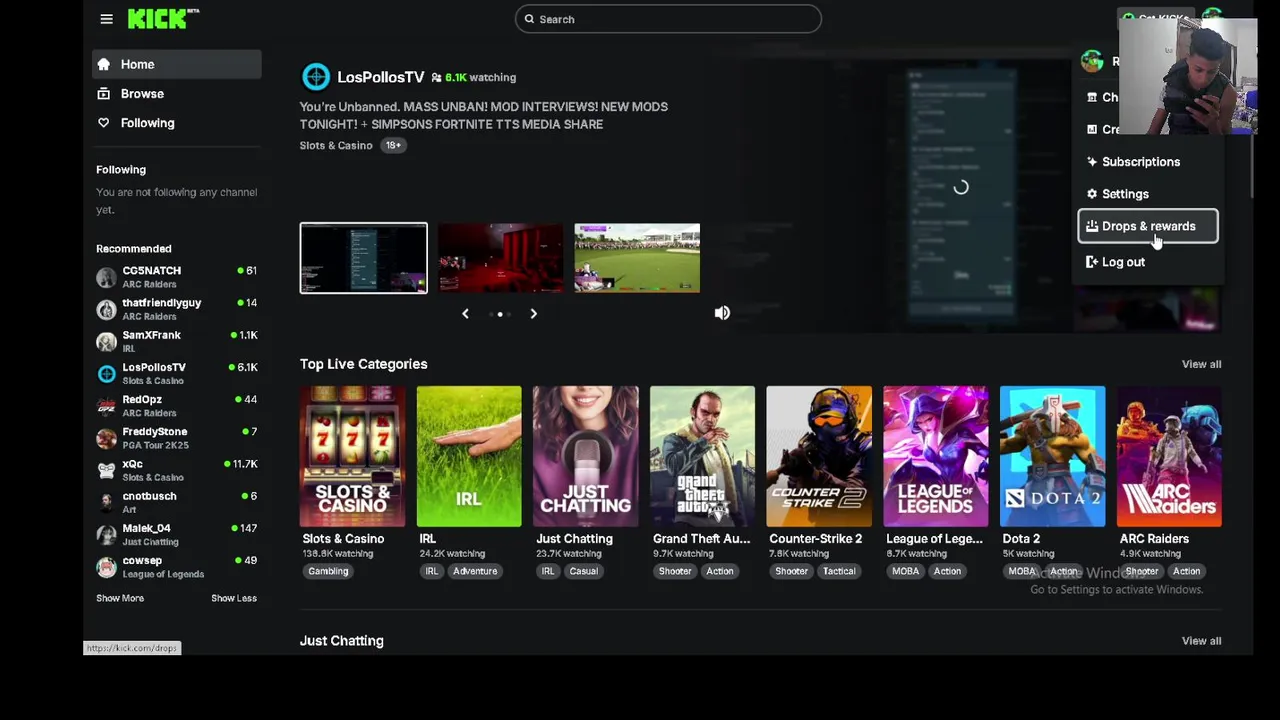1280x720 pixels.
Task: Open recommended channel xQc
Action: [177, 470]
